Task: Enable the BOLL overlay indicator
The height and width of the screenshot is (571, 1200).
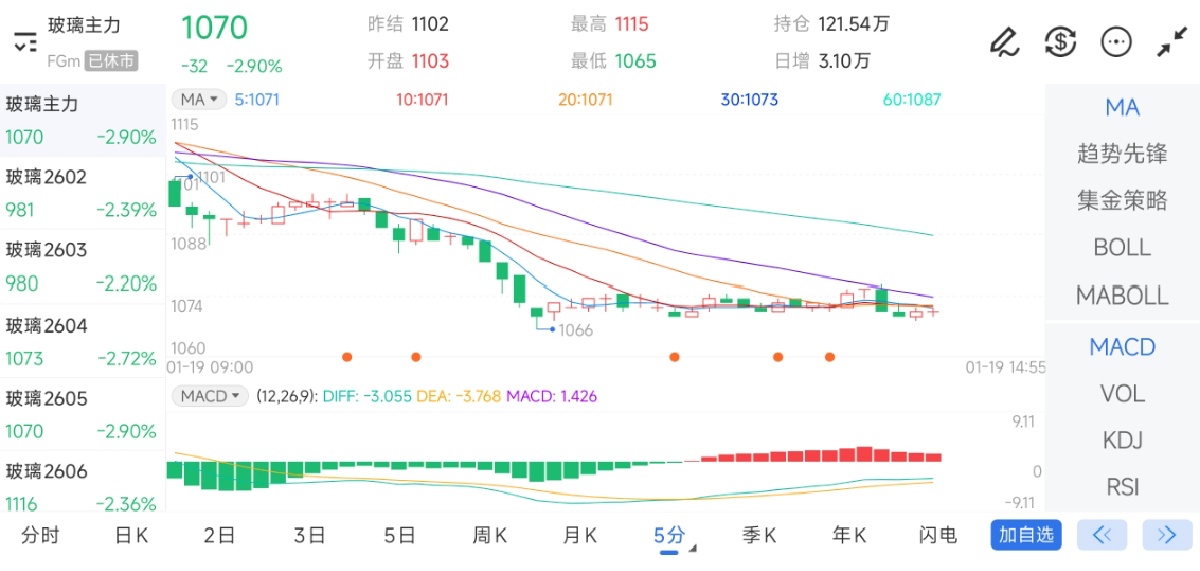Action: click(x=1122, y=247)
